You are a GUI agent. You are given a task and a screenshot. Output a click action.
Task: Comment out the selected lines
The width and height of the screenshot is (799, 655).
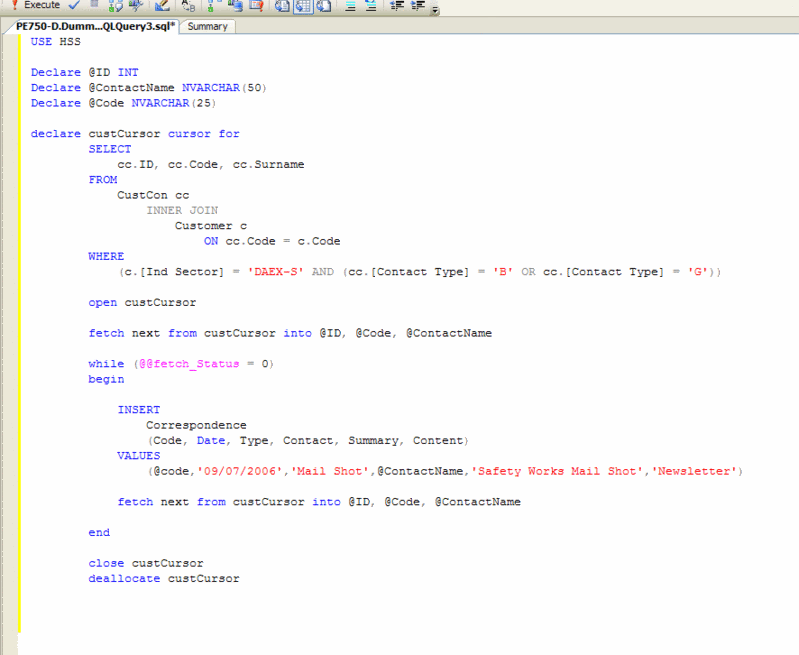click(351, 5)
